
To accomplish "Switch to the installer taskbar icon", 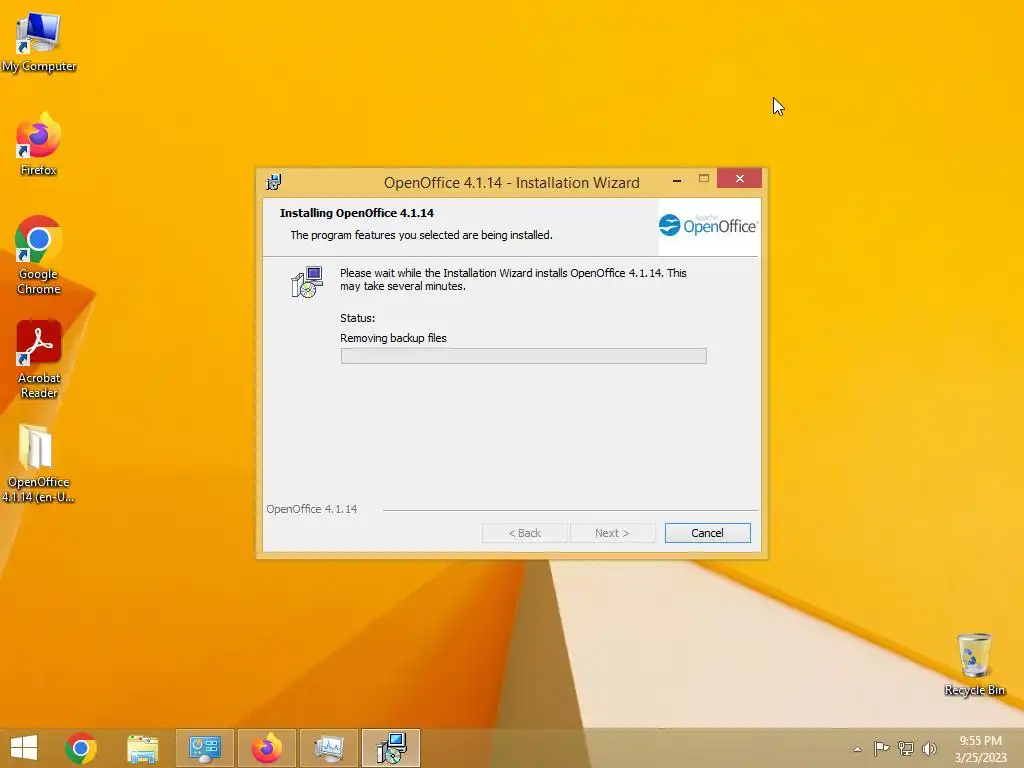I will point(391,748).
